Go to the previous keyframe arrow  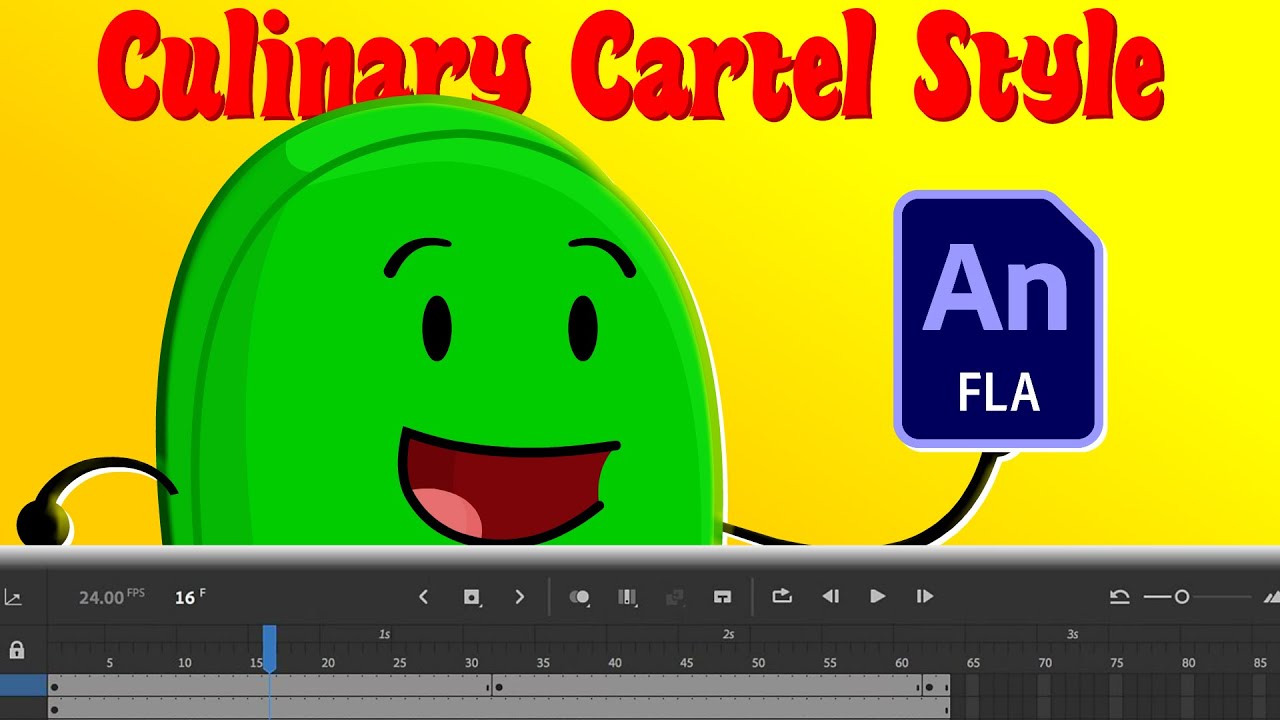coord(423,597)
